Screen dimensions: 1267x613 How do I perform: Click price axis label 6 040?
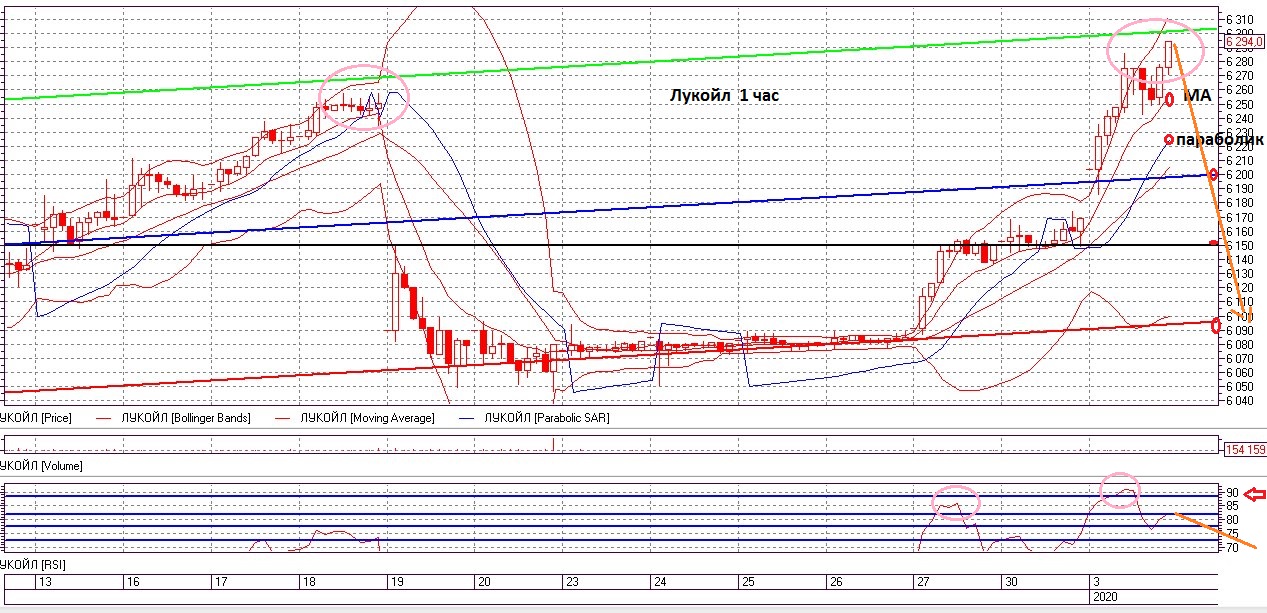click(1240, 400)
